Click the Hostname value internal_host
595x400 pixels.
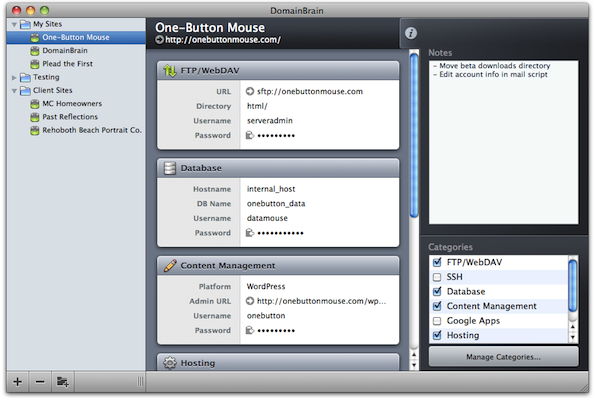(x=271, y=189)
